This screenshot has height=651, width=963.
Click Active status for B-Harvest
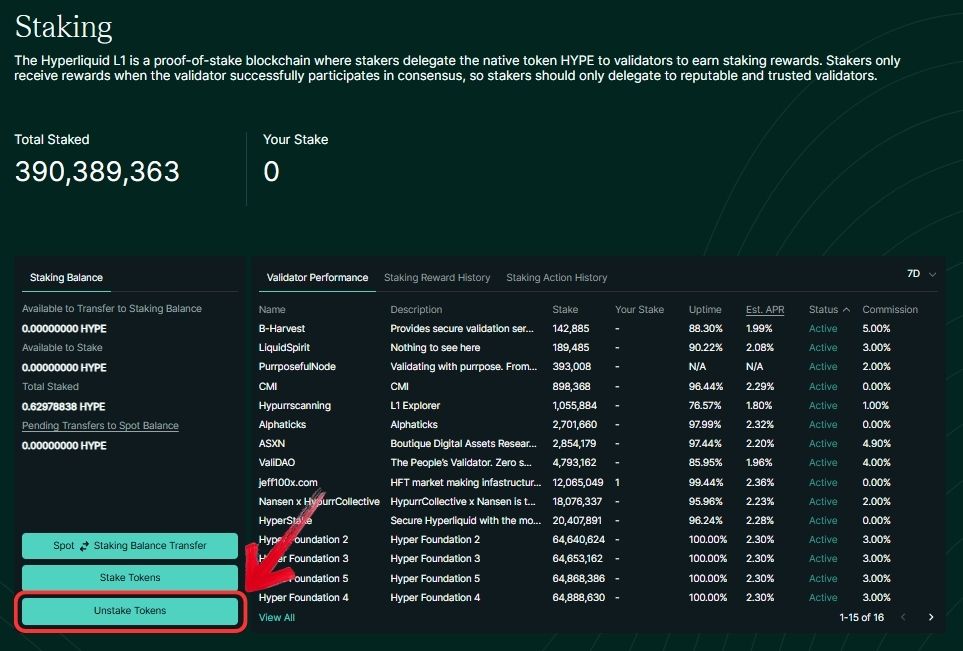click(823, 329)
